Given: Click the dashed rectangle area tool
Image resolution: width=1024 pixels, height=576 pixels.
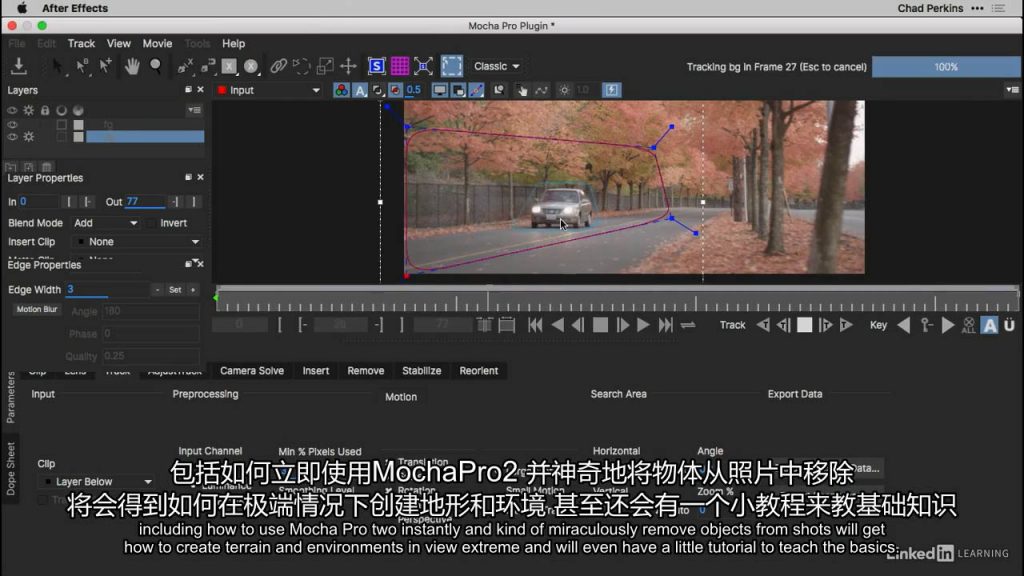Looking at the screenshot, I should coord(451,66).
